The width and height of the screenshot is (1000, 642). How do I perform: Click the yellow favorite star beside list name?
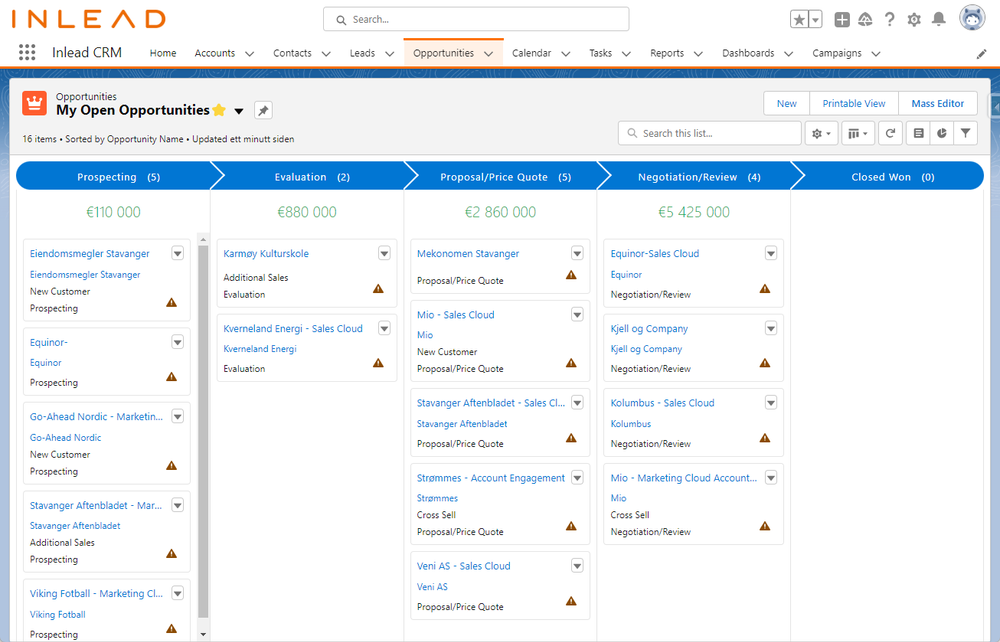click(x=219, y=110)
